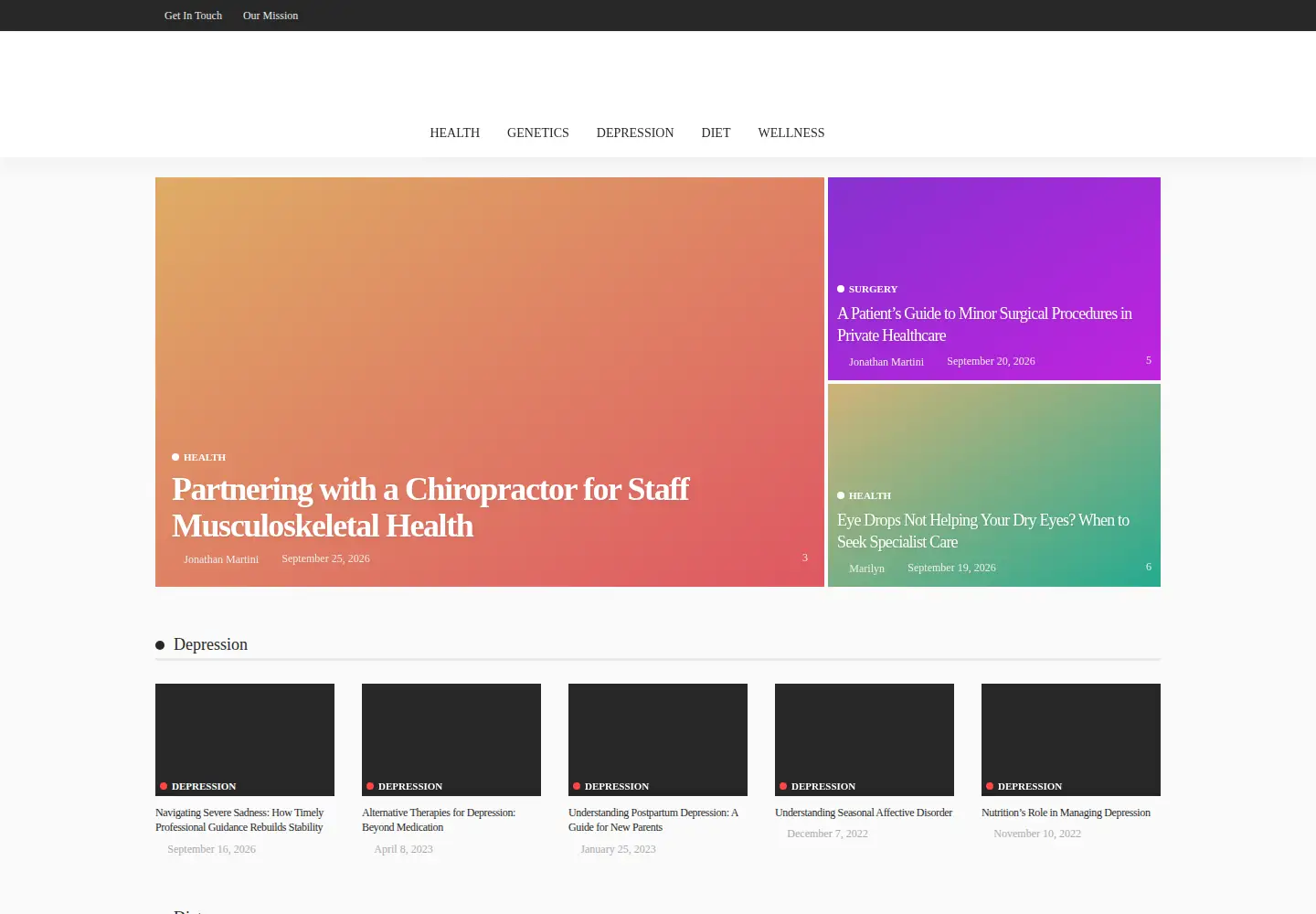Click the December 7, 2022 date
Image resolution: width=1316 pixels, height=914 pixels.
(827, 834)
